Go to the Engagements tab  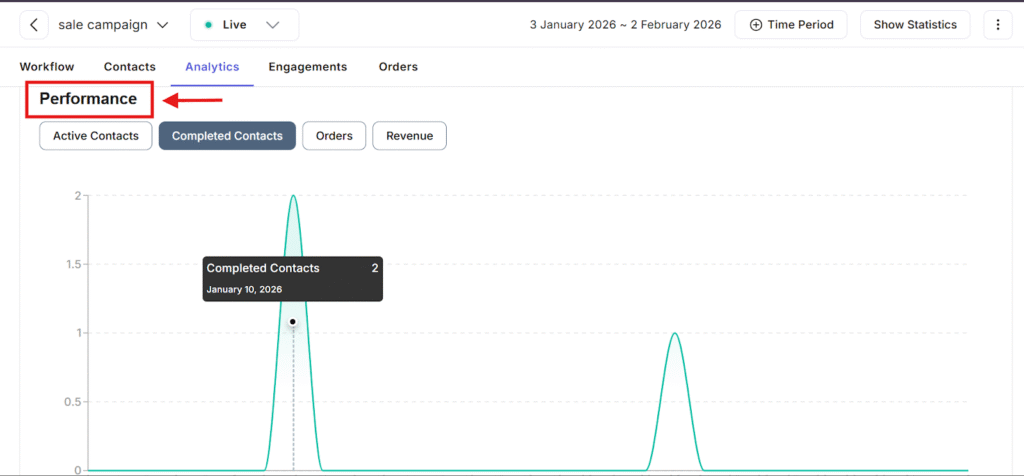[x=307, y=67]
